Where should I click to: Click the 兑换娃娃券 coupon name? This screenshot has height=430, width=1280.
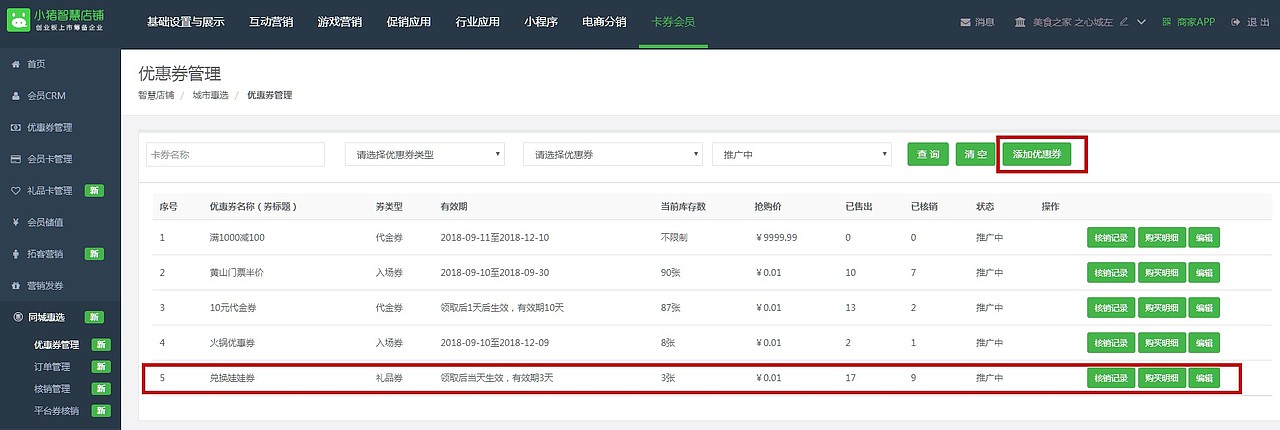[x=232, y=378]
